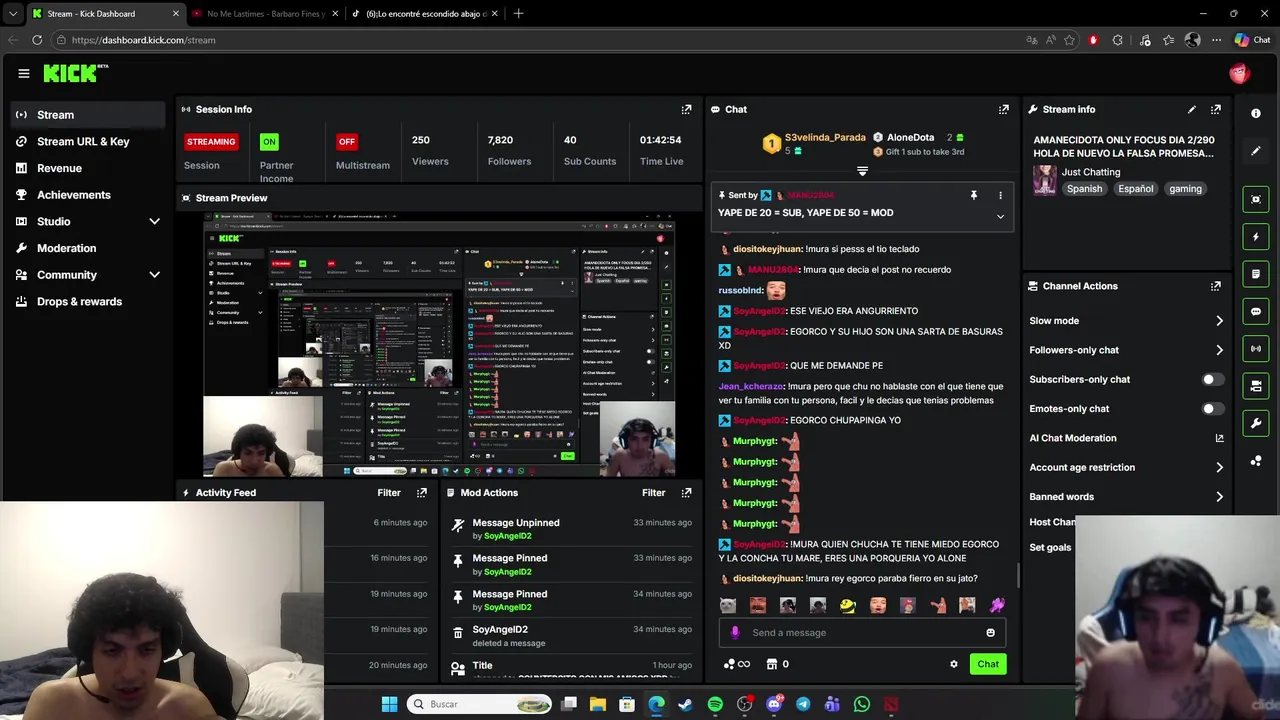Click the gaming tag
Viewport: 1280px width, 720px height.
(x=1185, y=189)
